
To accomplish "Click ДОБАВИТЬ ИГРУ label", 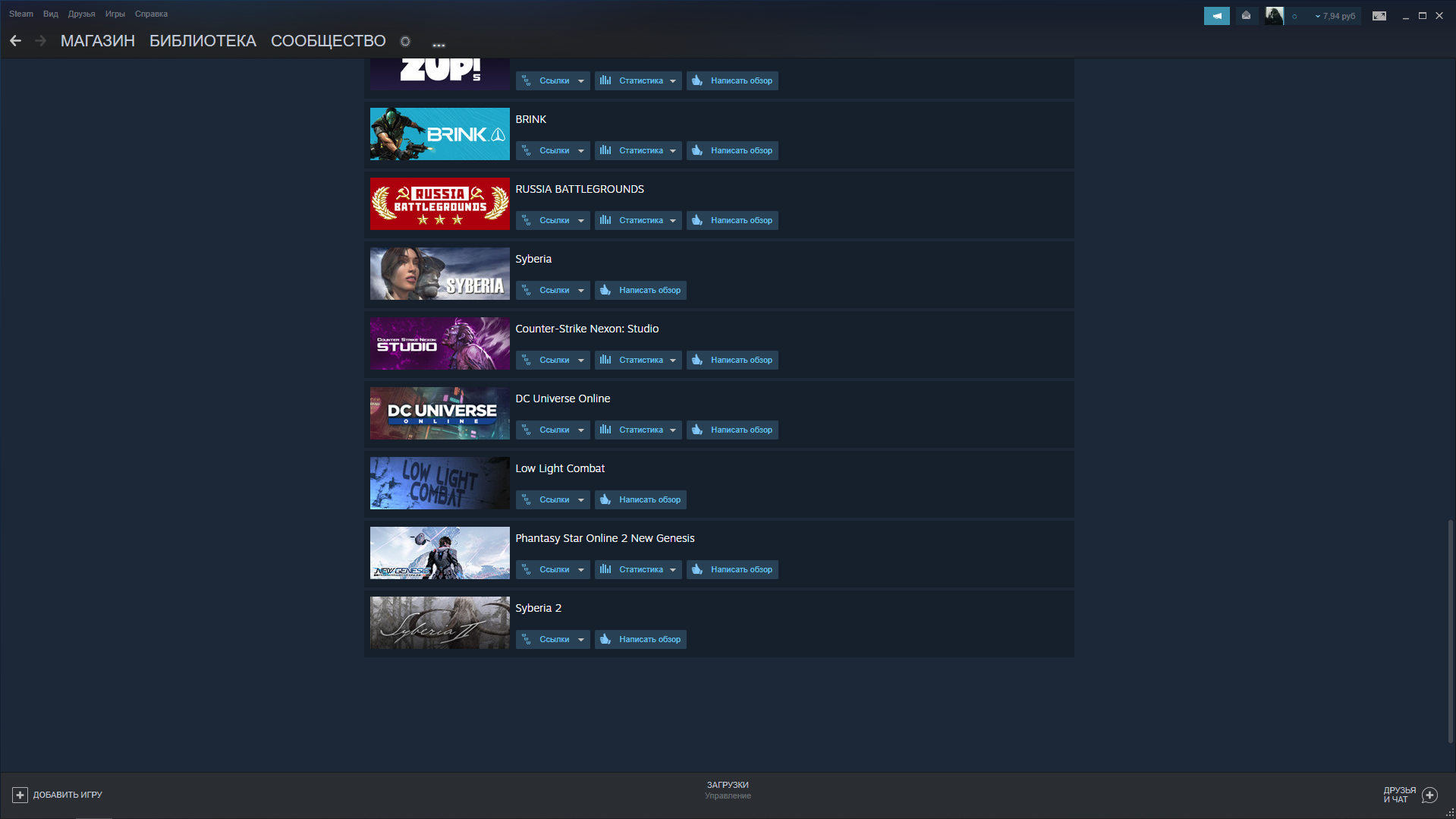I will coord(68,795).
